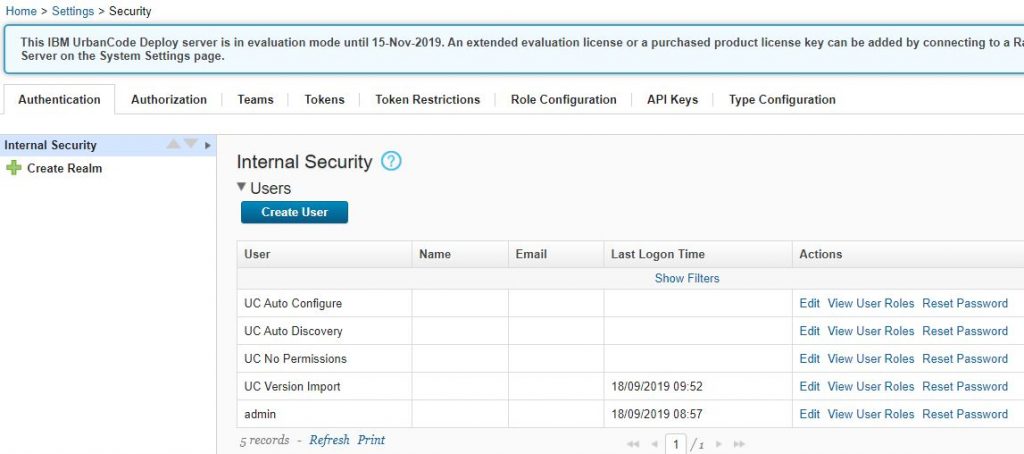The image size is (1024, 454).
Task: Open the API Keys tab
Action: (x=672, y=100)
